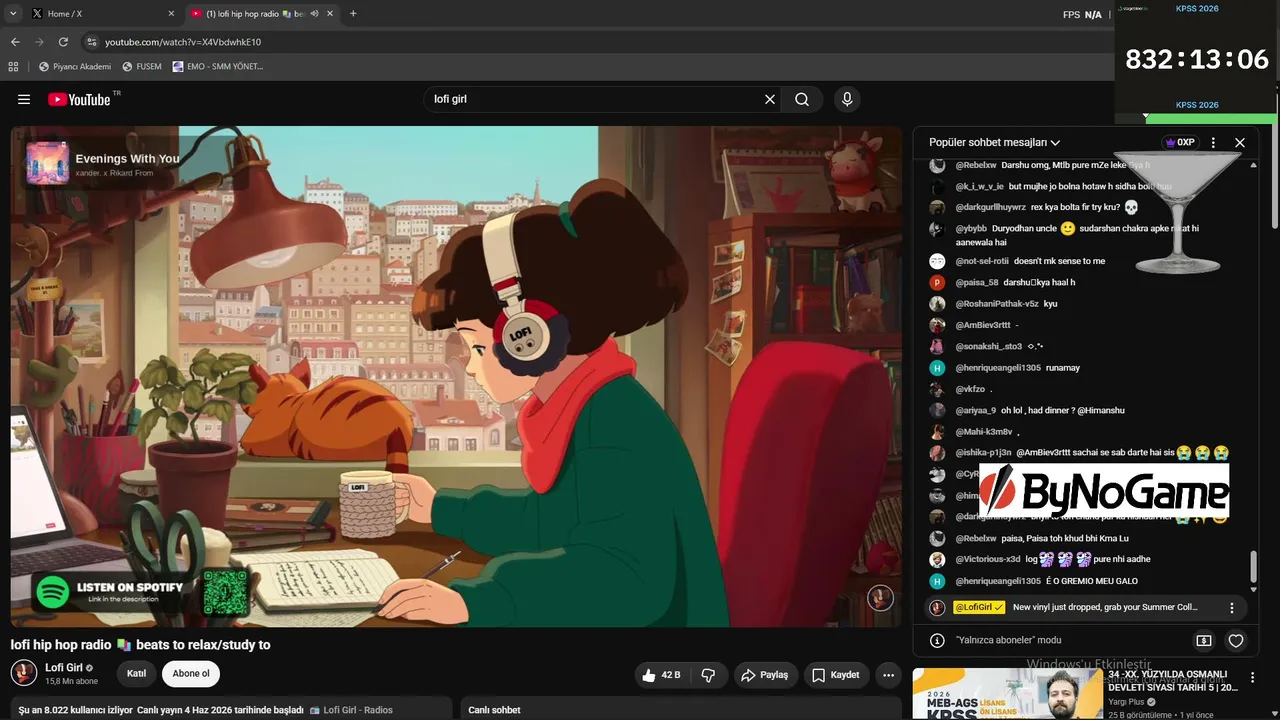Save the video with 'Kaydet'
The height and width of the screenshot is (720, 1280).
[x=835, y=675]
